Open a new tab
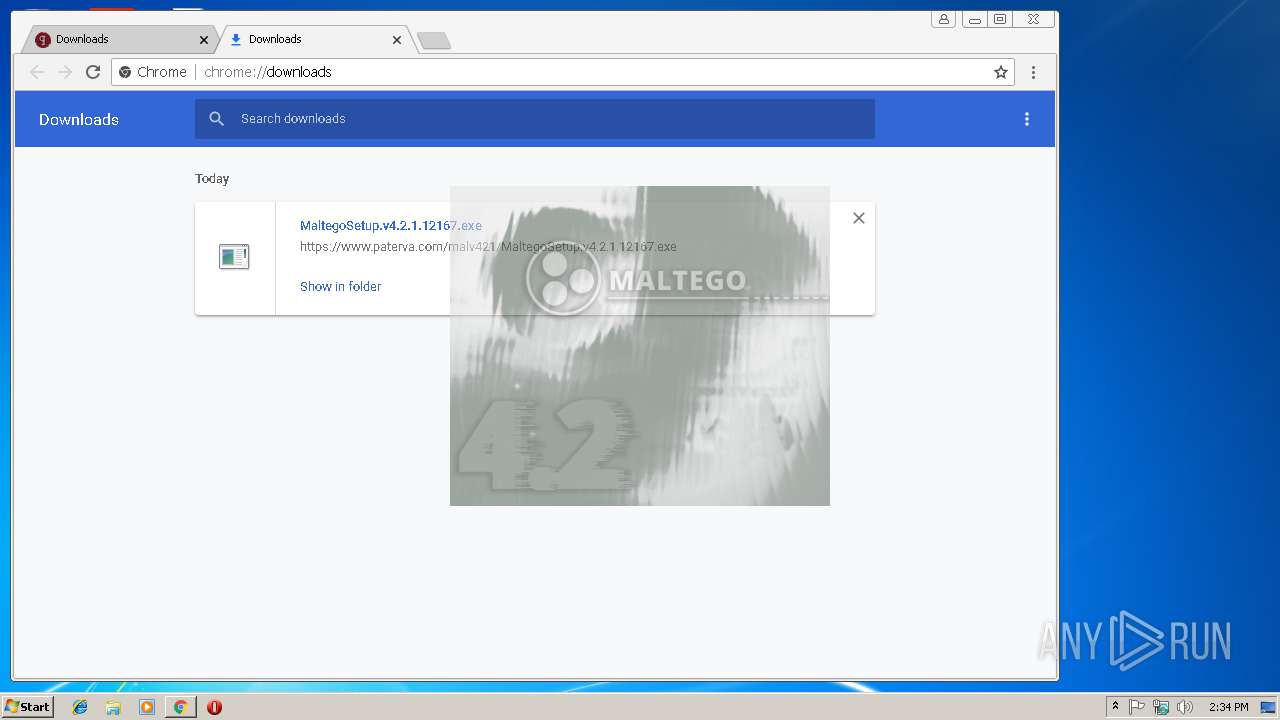 click(433, 40)
